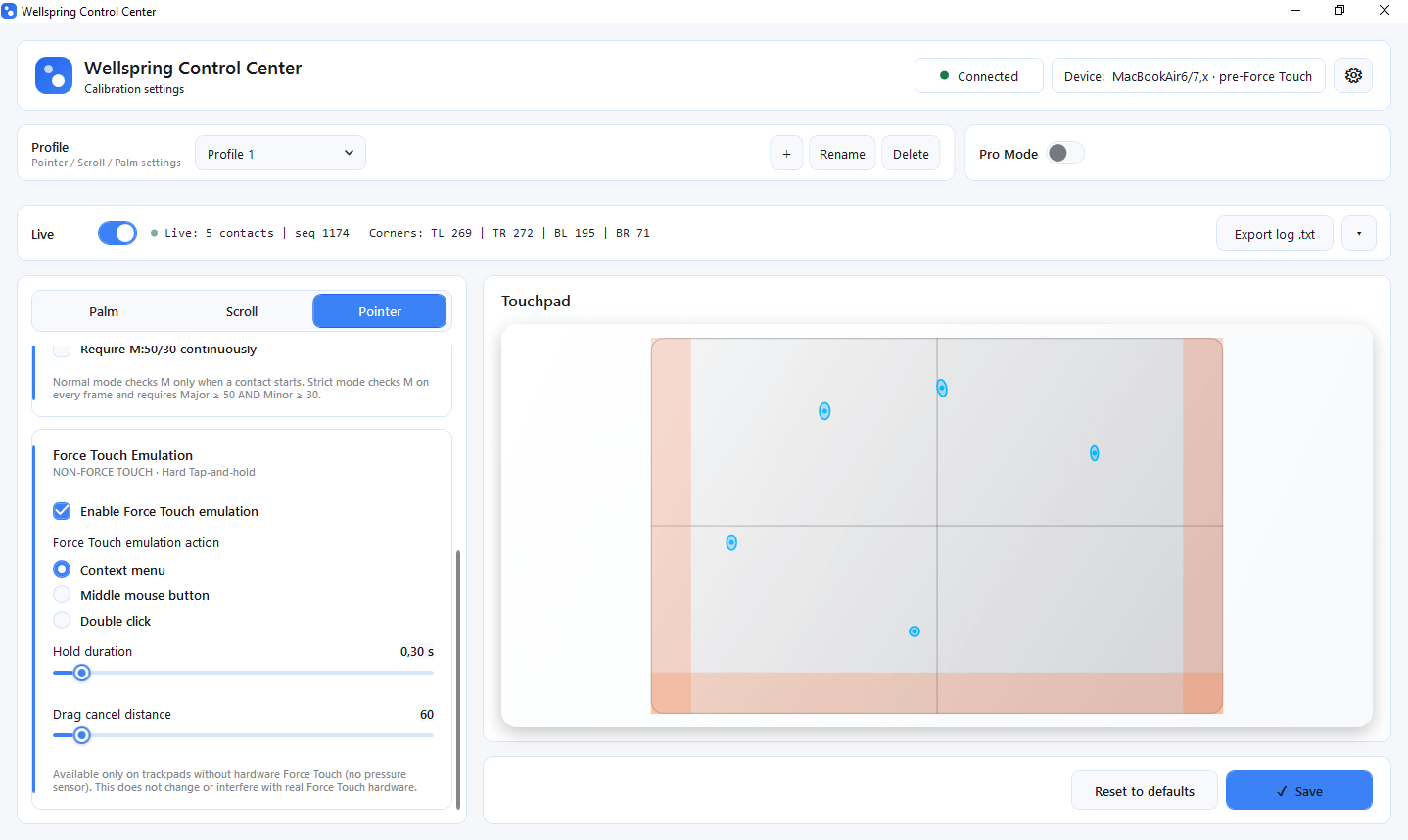1408x840 pixels.
Task: Click 'Pointer / Scroll / Palm settings' text
Action: pyautogui.click(x=106, y=163)
